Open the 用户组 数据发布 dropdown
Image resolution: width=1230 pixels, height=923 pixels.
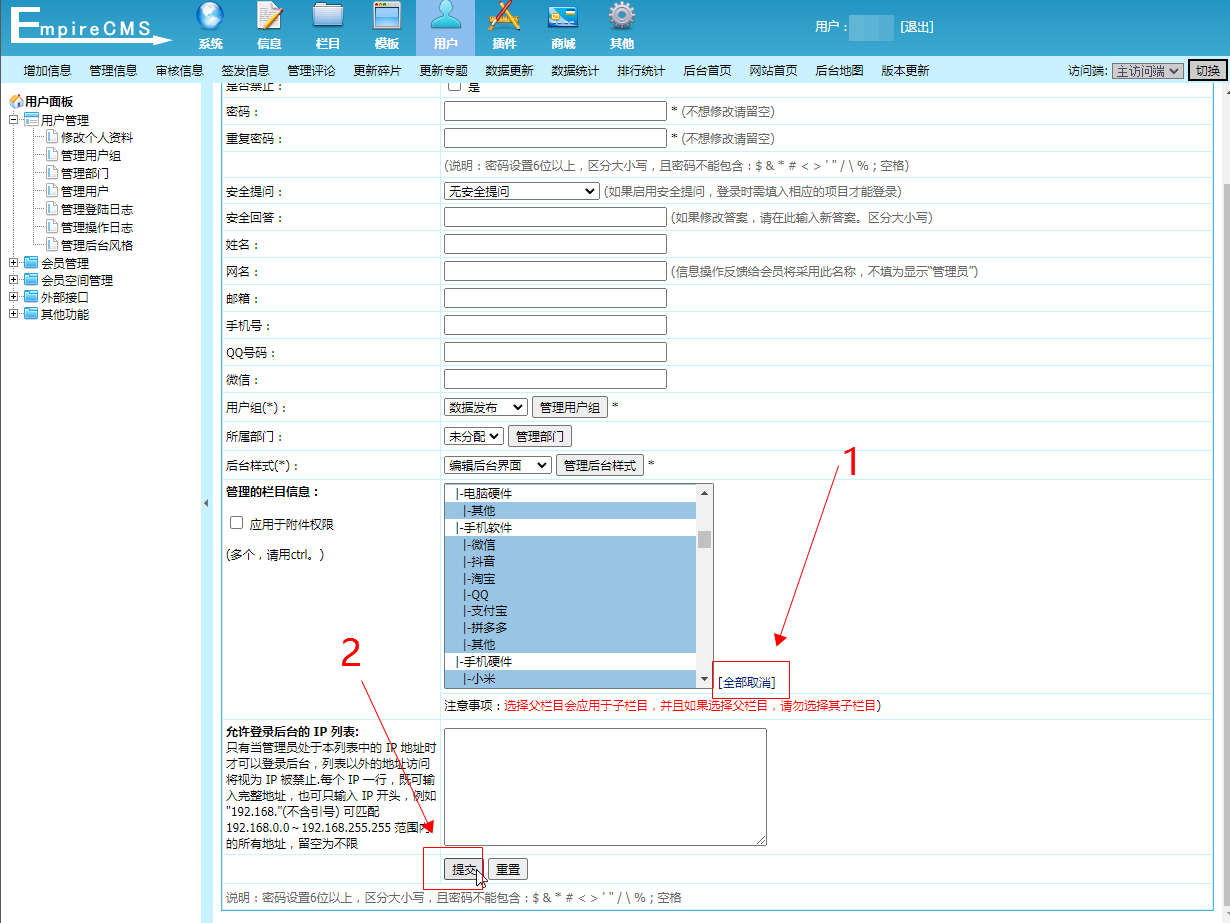485,407
